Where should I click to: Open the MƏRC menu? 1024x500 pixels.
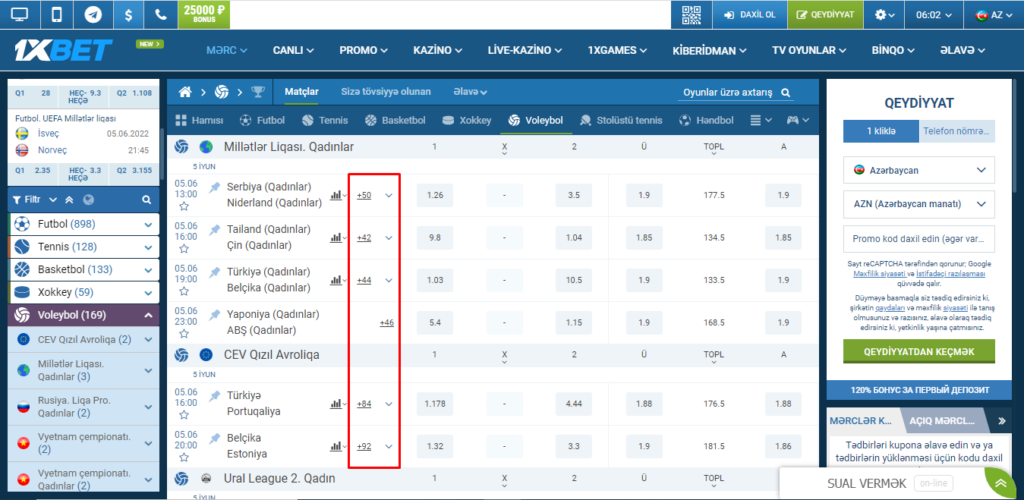(x=227, y=50)
